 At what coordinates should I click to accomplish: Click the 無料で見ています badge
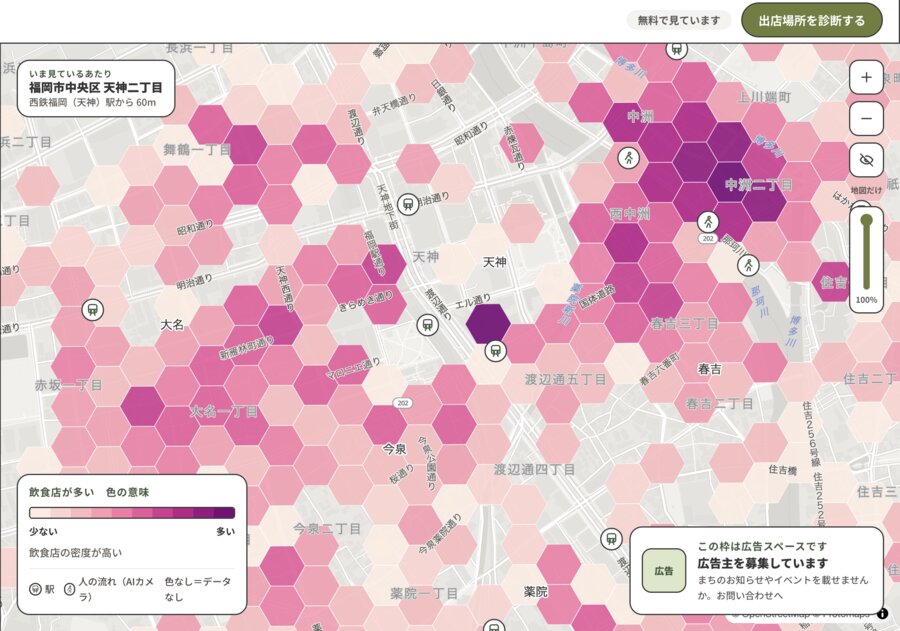[x=679, y=20]
